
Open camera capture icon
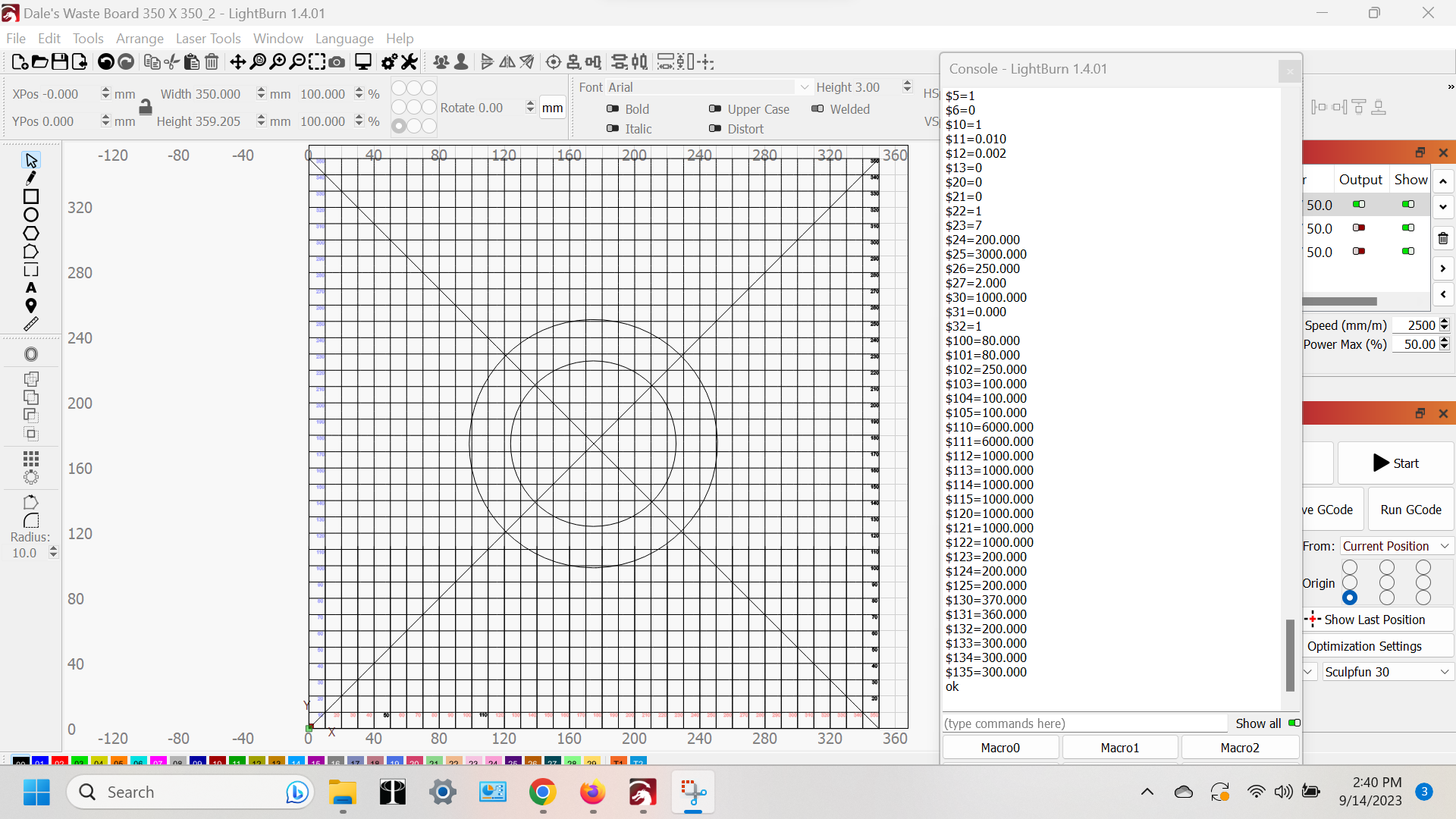tap(337, 62)
